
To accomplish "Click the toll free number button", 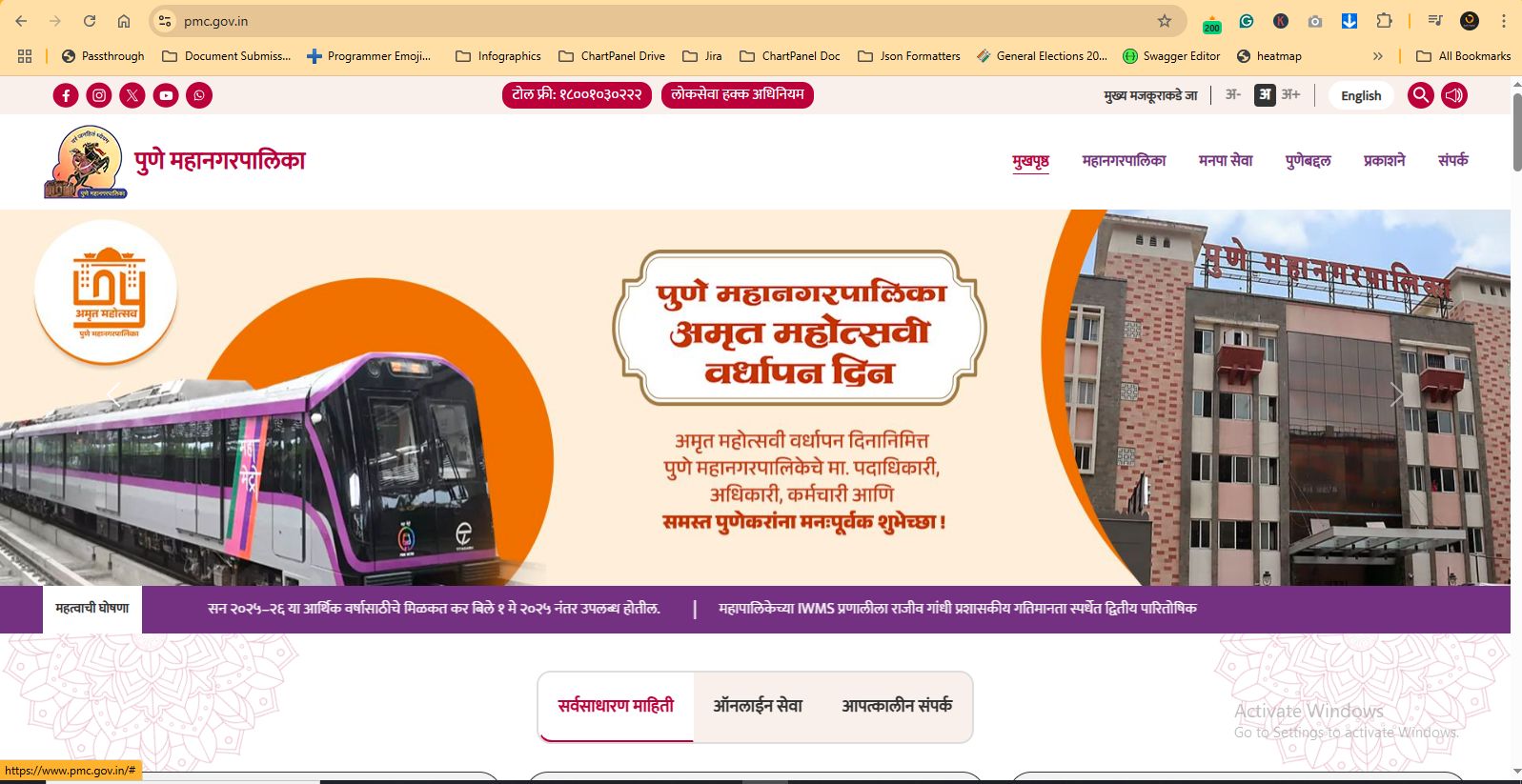I will coord(577,94).
